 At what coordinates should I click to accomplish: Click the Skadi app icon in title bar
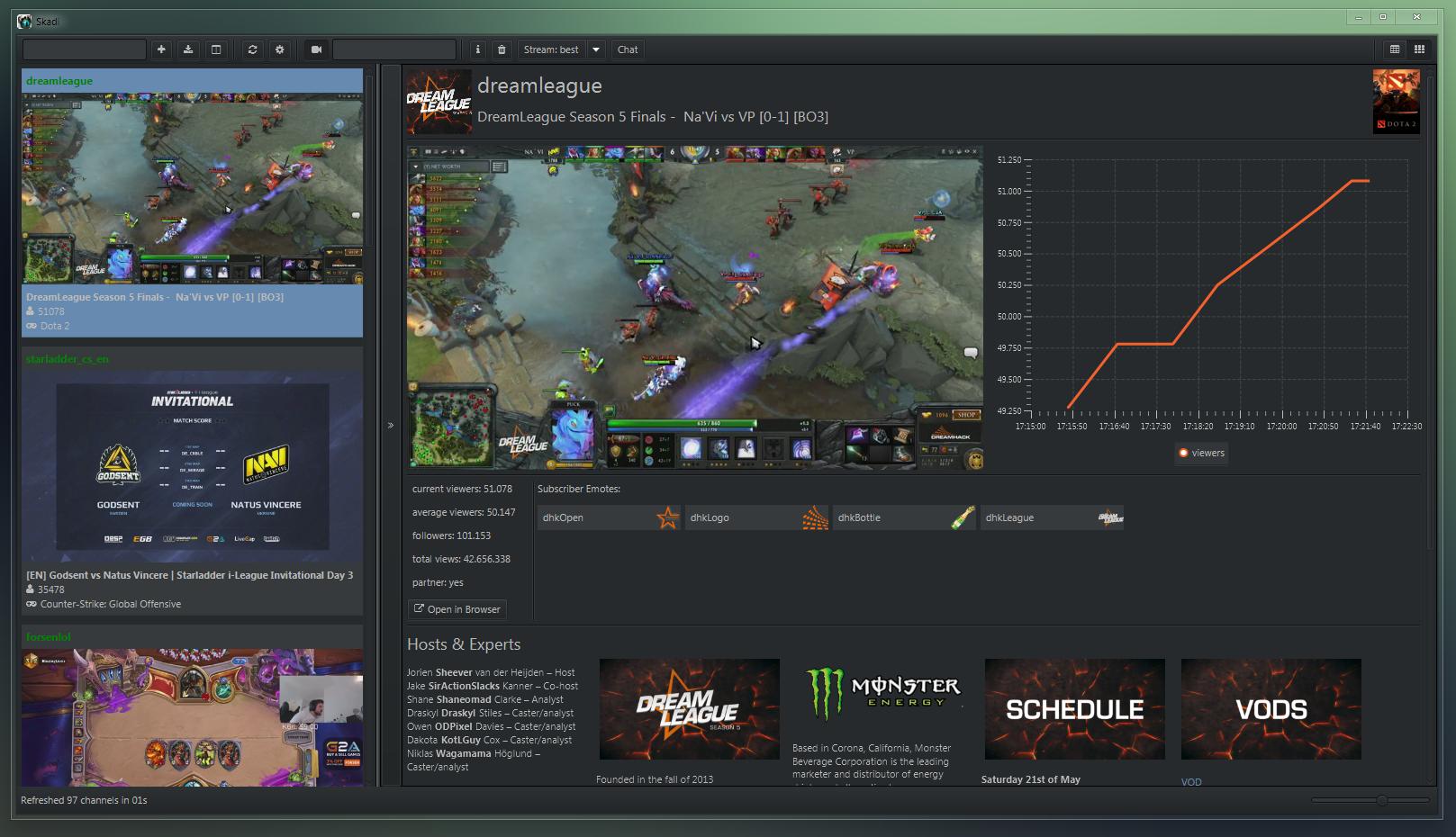coord(24,21)
